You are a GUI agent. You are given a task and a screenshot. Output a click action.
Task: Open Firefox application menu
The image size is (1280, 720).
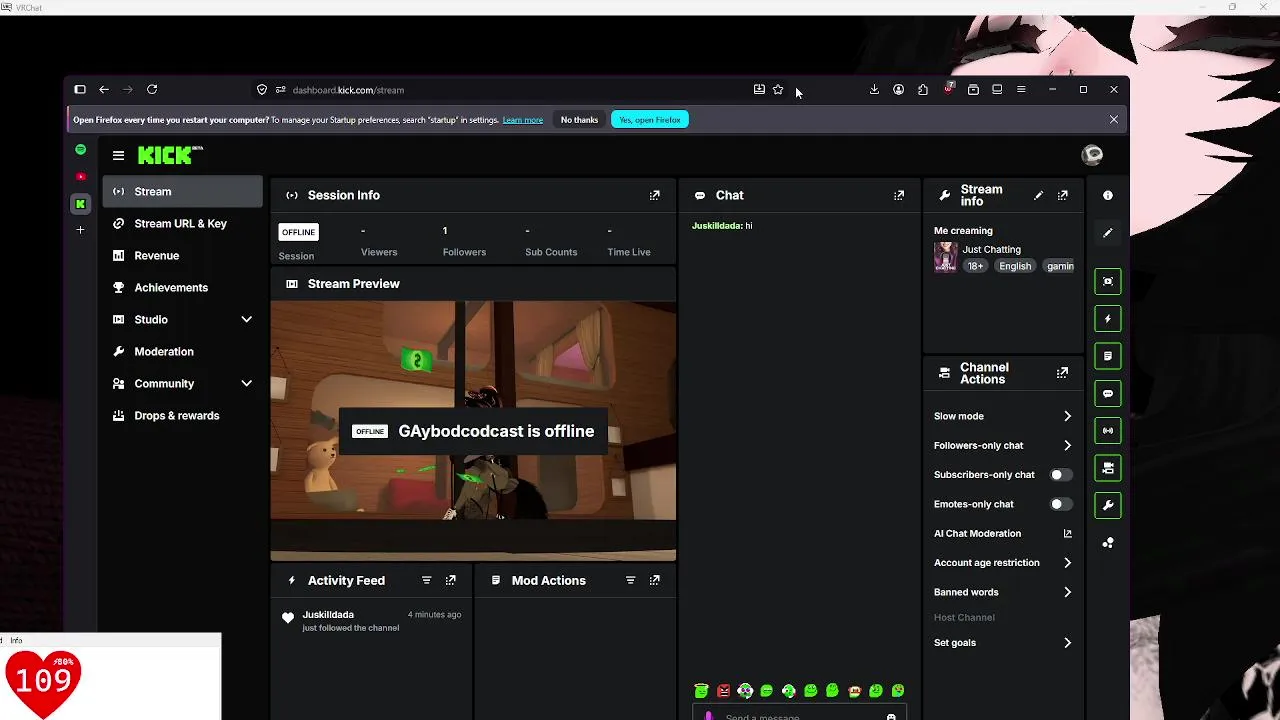click(x=1021, y=90)
